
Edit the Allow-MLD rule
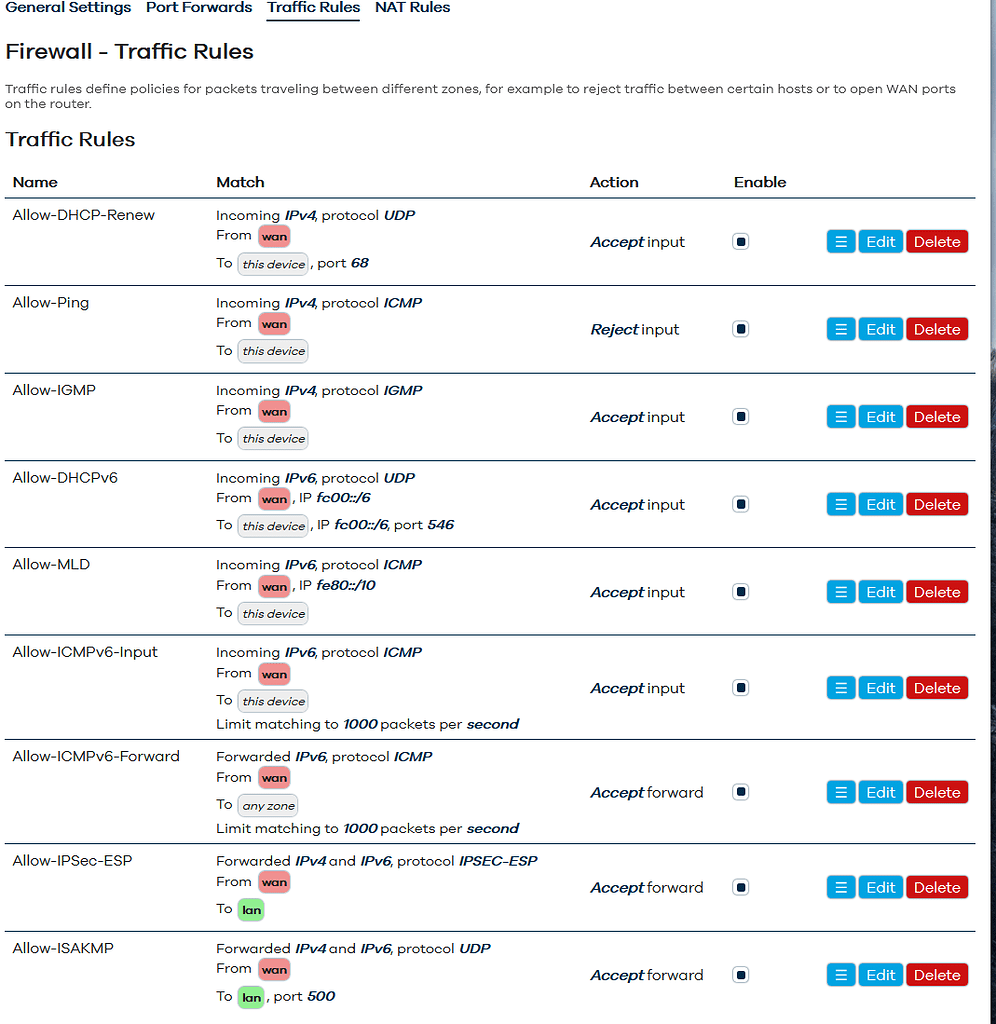click(x=880, y=591)
